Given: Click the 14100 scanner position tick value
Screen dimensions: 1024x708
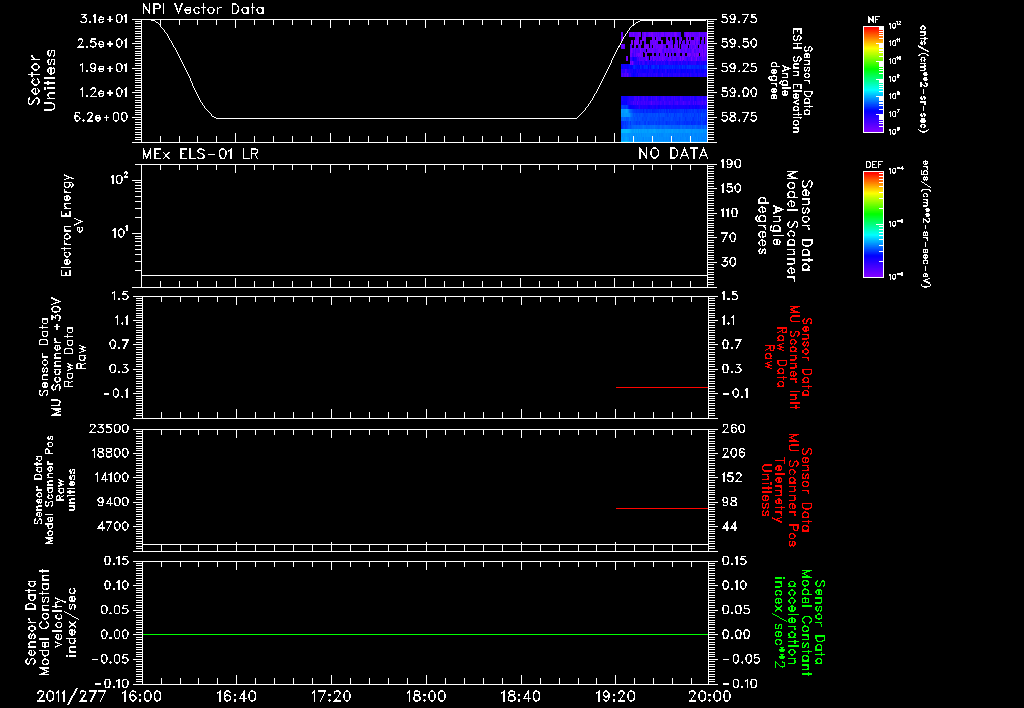Looking at the screenshot, I should click(x=109, y=477).
